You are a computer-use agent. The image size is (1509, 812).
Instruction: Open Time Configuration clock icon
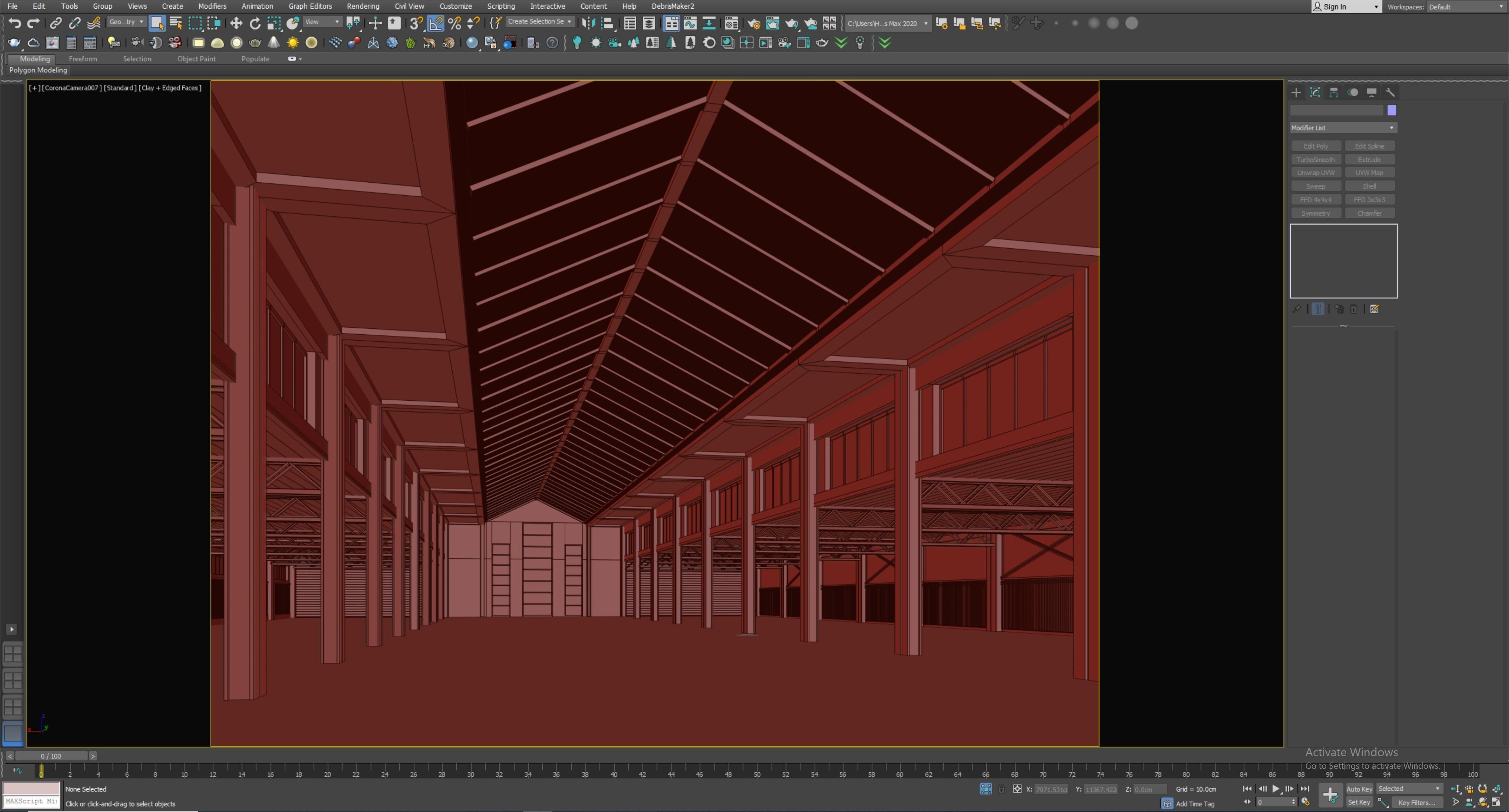tap(1306, 802)
